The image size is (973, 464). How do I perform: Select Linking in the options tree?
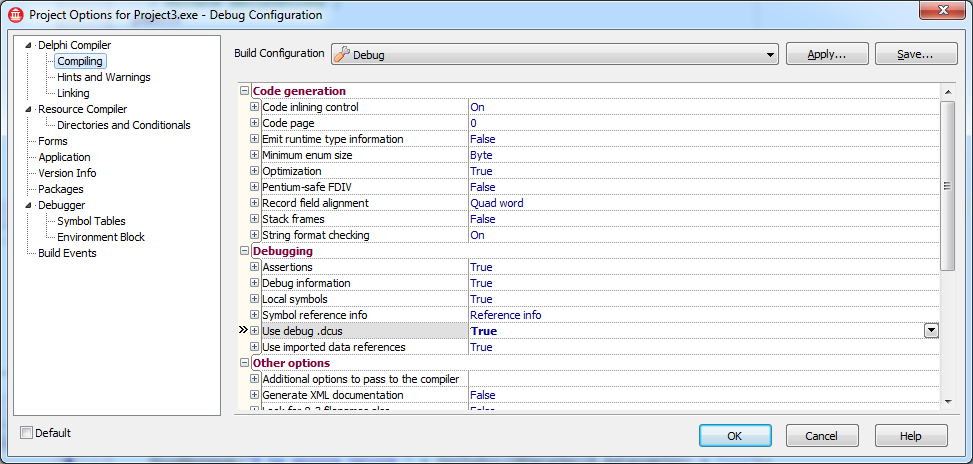pyautogui.click(x=73, y=94)
